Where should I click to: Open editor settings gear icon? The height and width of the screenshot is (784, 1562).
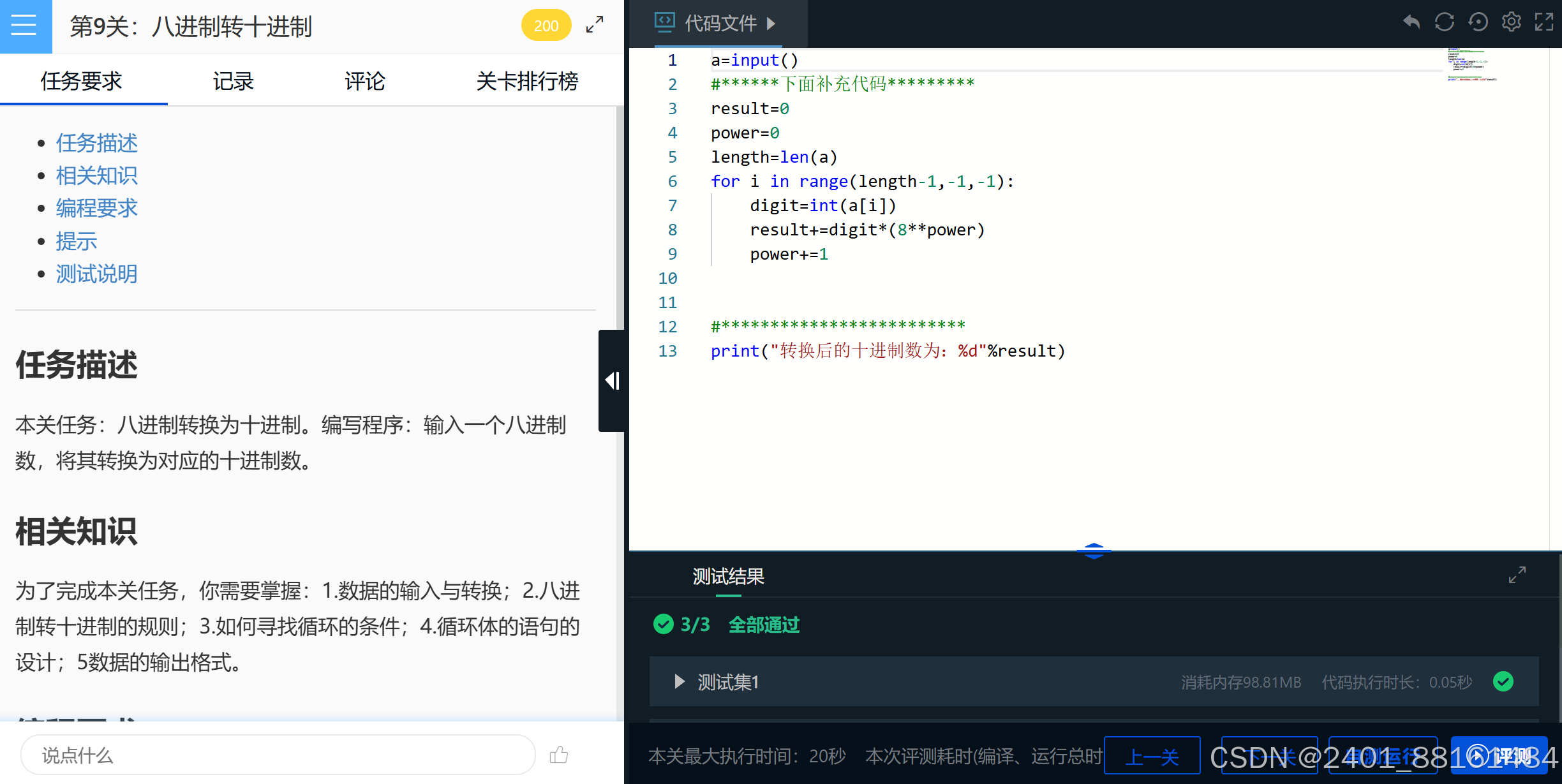coord(1511,22)
